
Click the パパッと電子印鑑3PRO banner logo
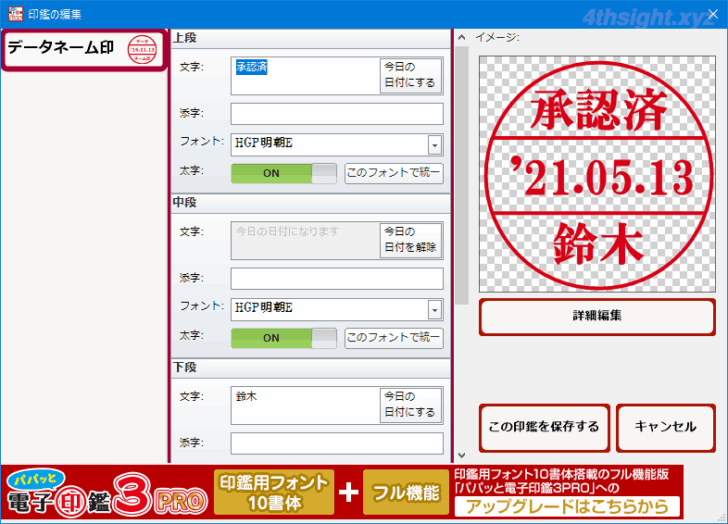(108, 493)
